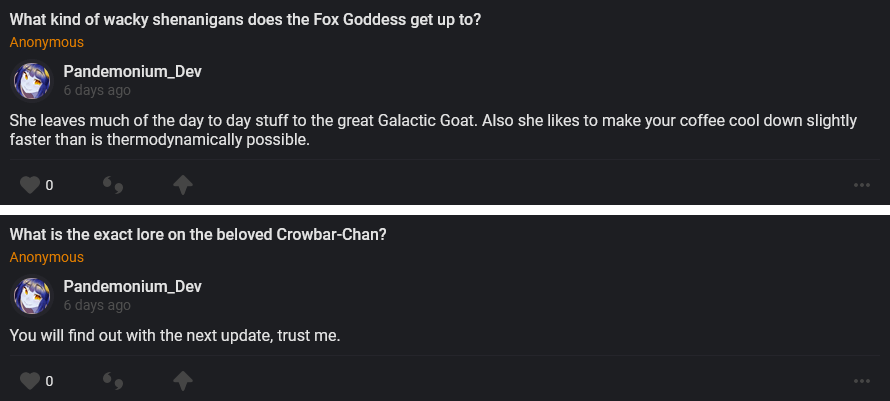
Task: Click Anonymous asker under Fox Goddess question
Action: click(47, 43)
